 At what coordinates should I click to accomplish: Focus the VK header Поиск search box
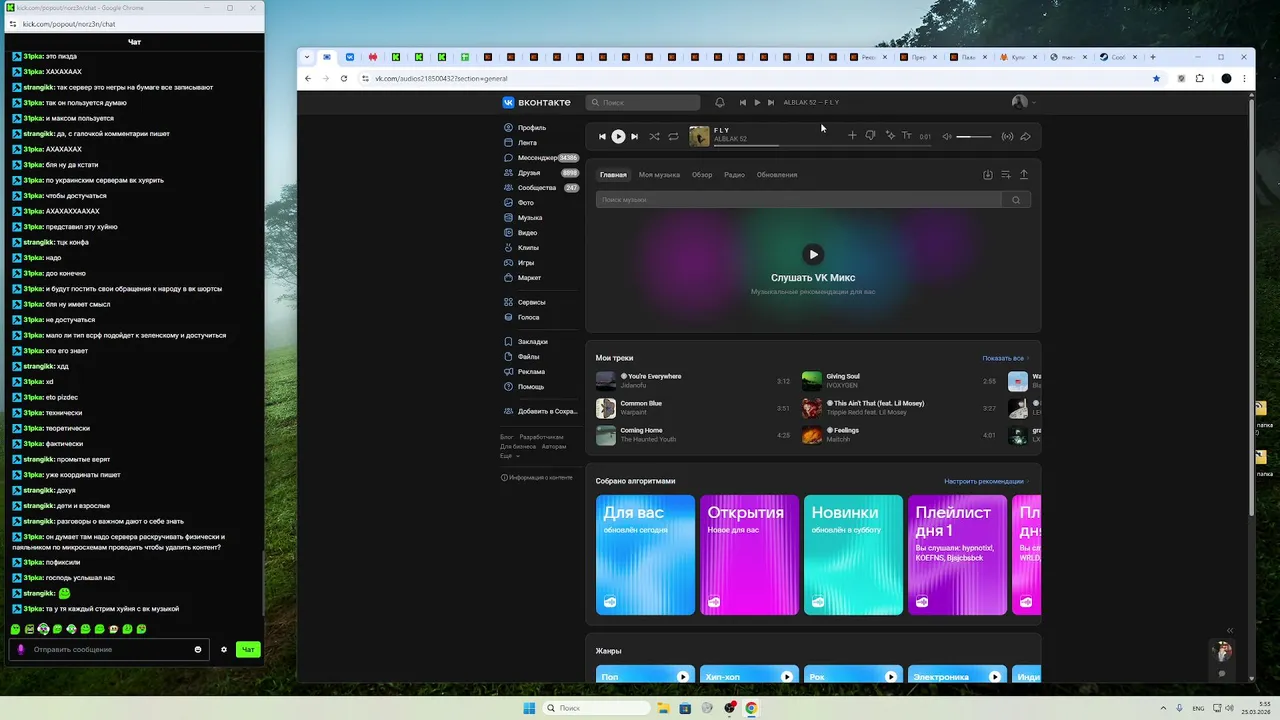643,102
